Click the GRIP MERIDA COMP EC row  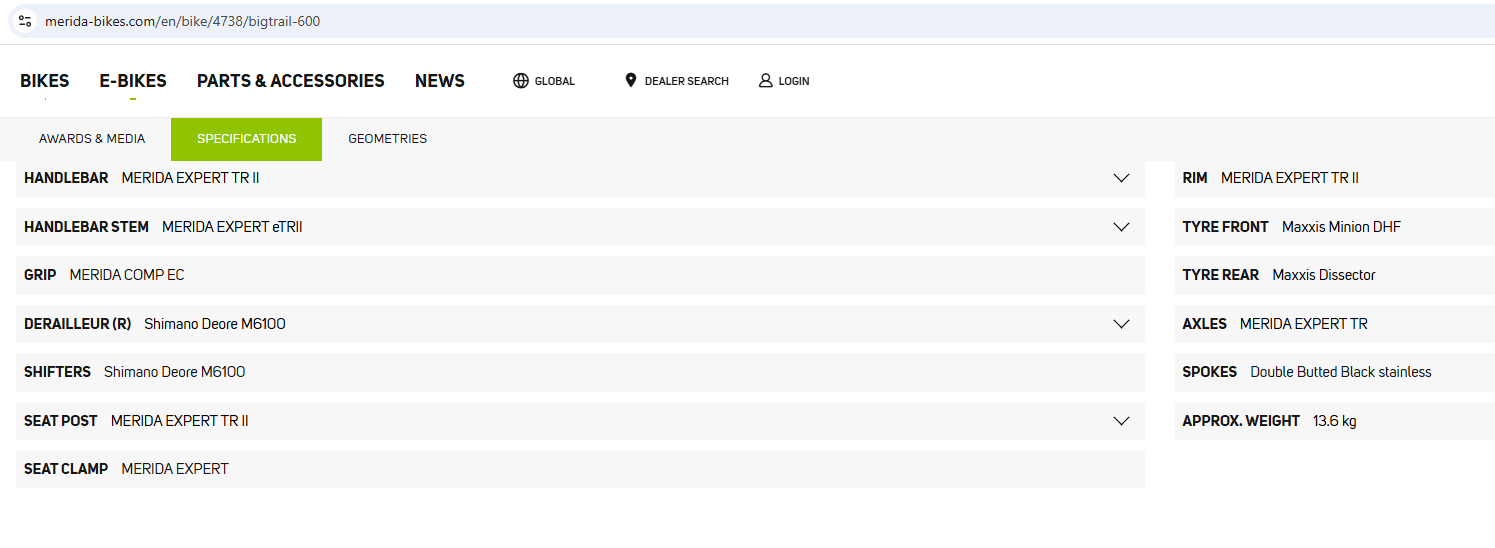click(580, 275)
